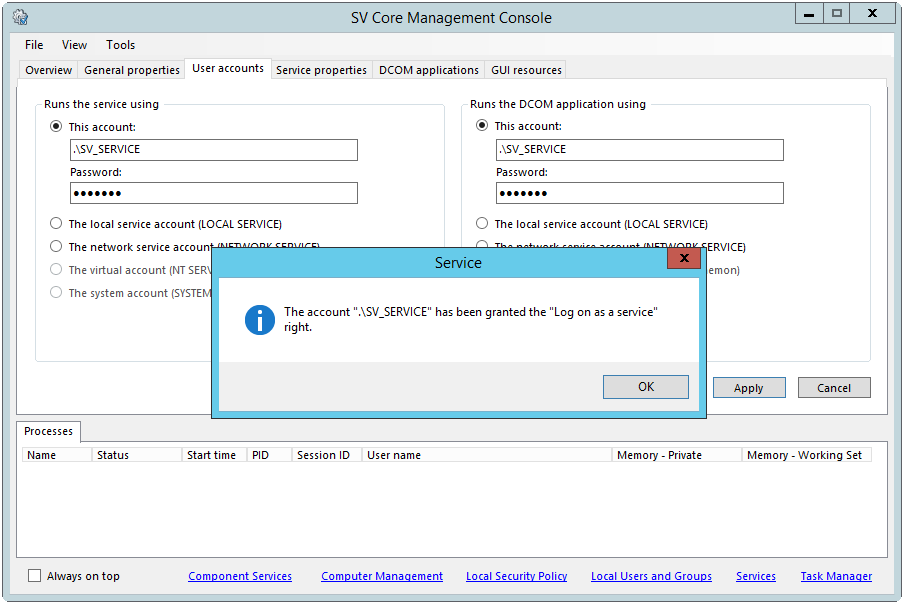Viewport: 904px width, 604px height.
Task: Focus the service account password field
Action: 214,193
